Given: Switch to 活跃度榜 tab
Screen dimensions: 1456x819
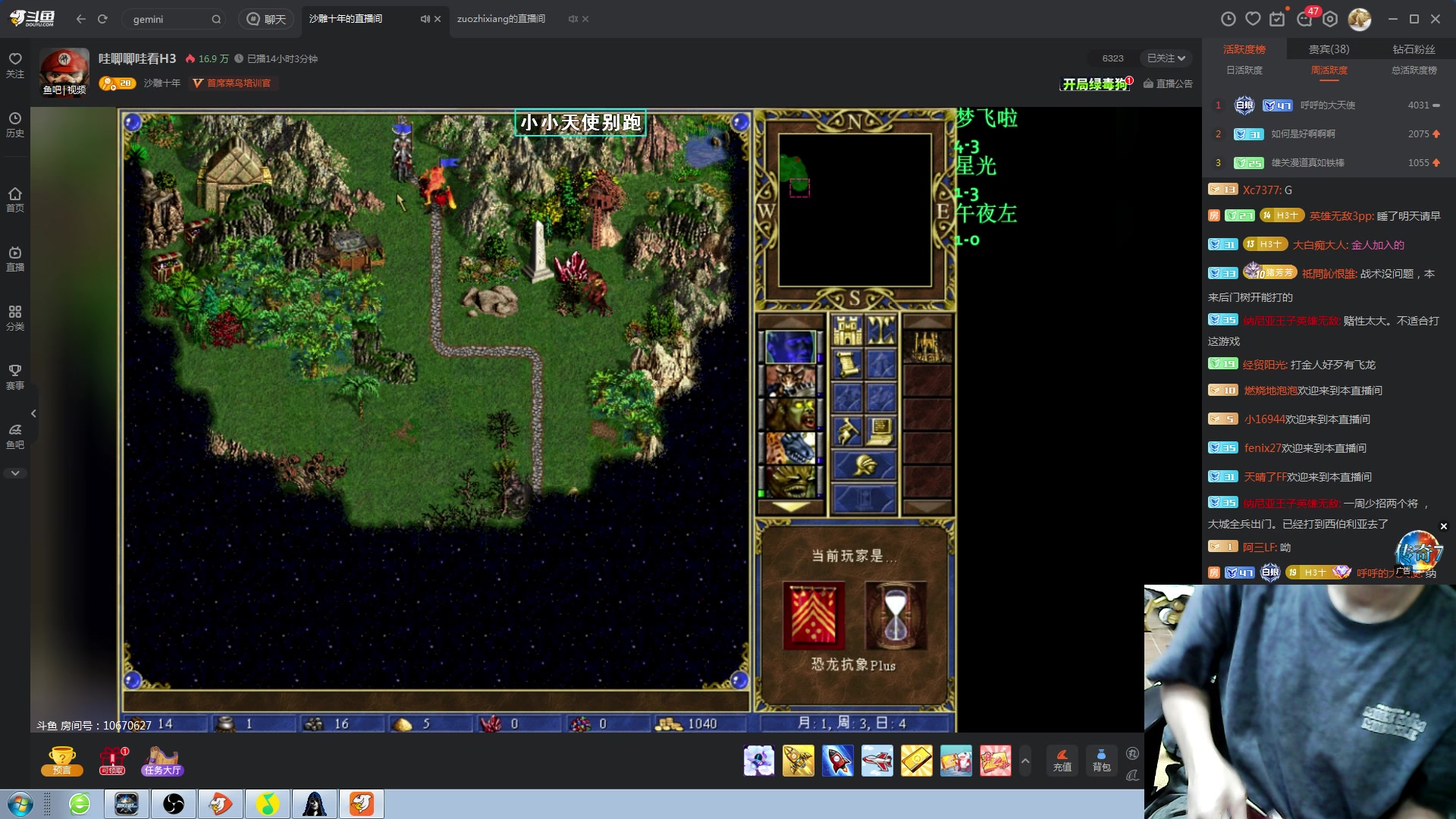Looking at the screenshot, I should click(1244, 49).
